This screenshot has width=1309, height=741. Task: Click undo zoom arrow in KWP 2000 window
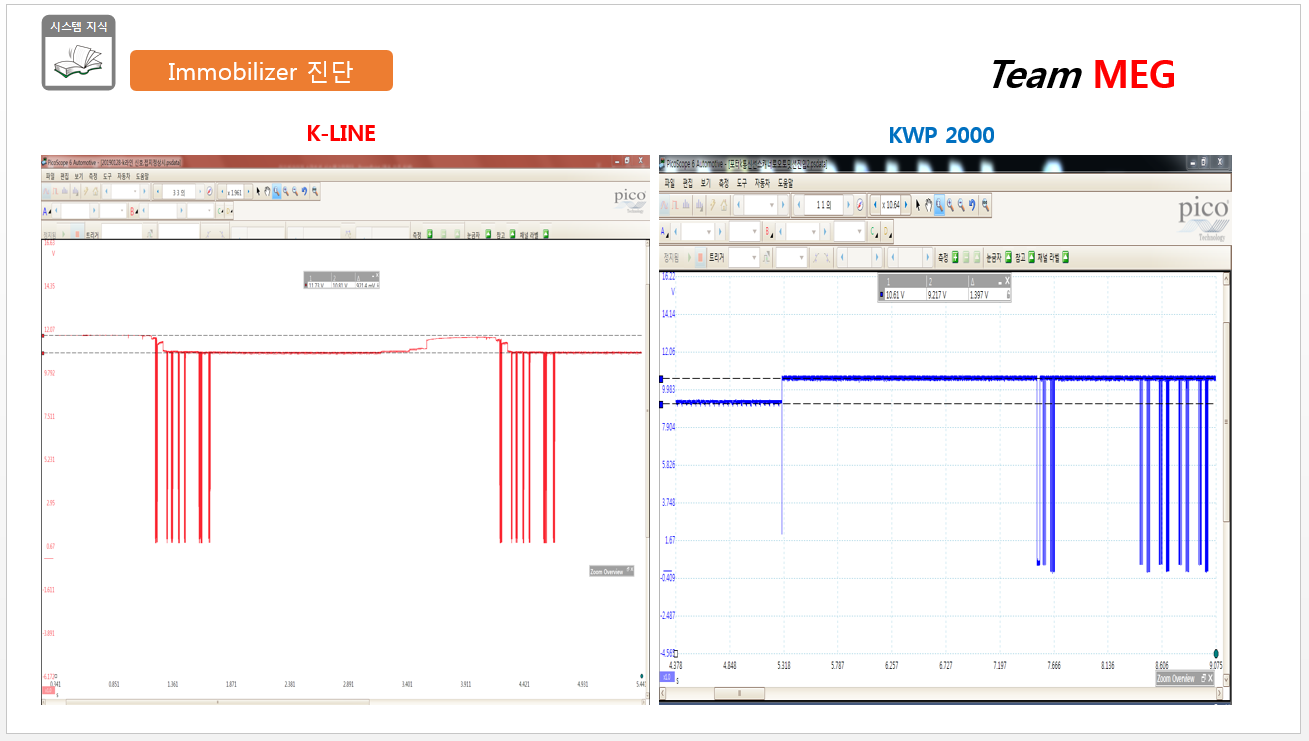(x=972, y=205)
